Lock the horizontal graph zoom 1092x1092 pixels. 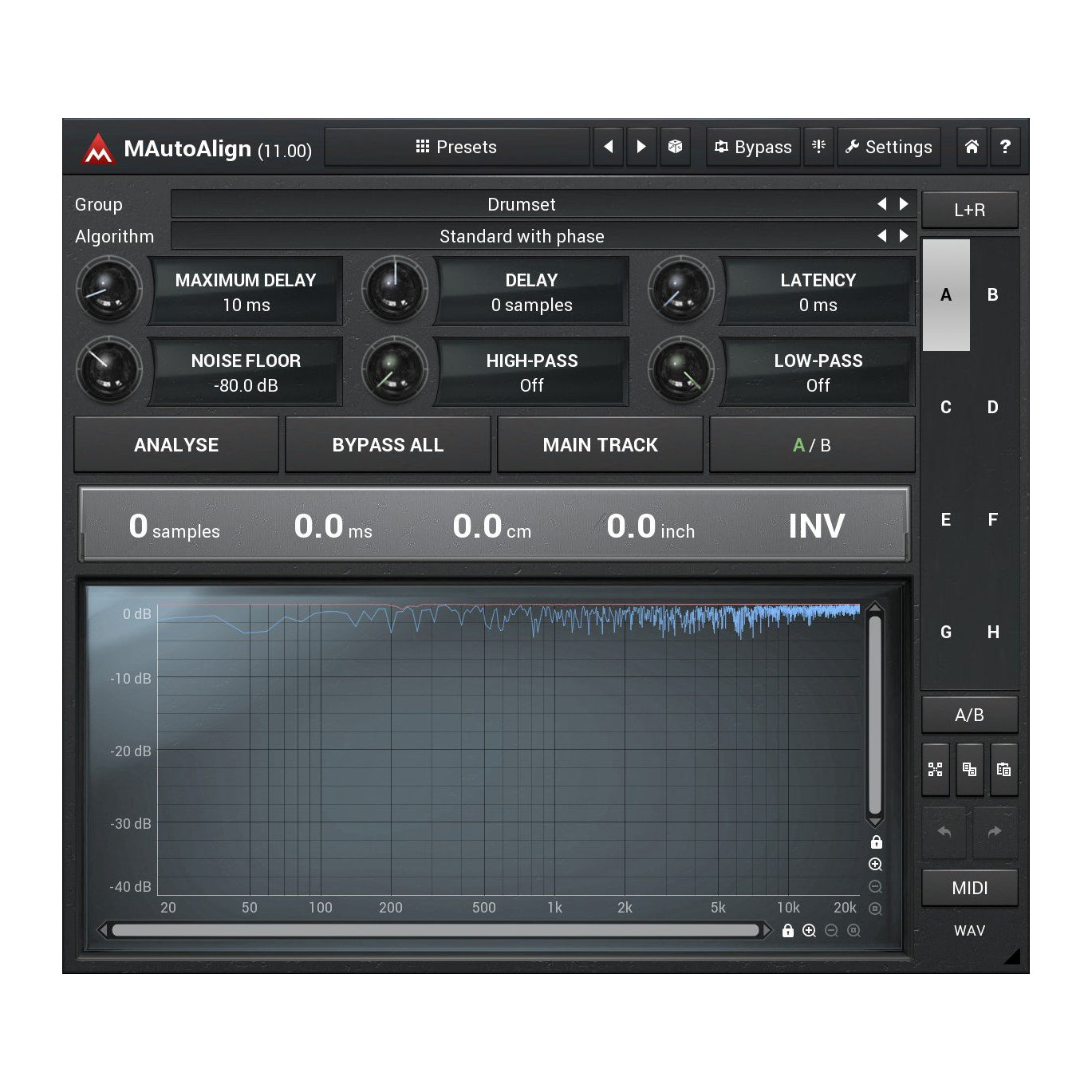(788, 931)
